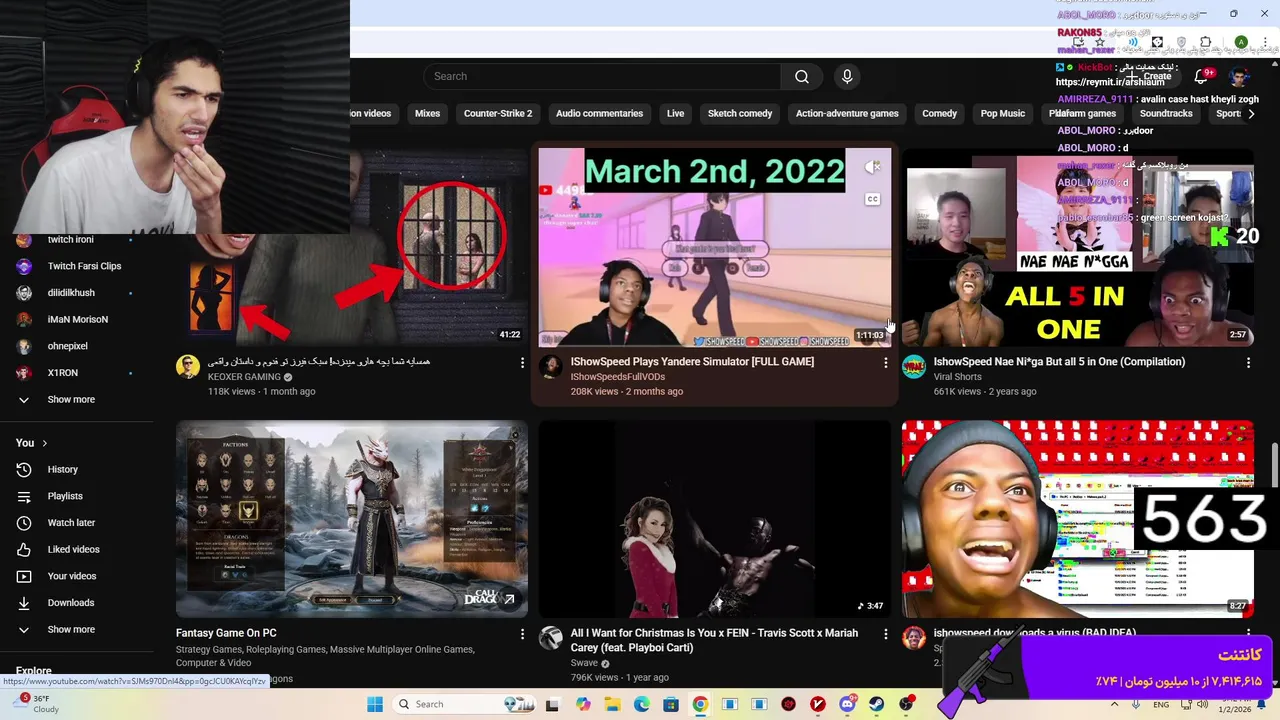Open ohnepixel channel avatar
This screenshot has width=1280, height=720.
pos(24,346)
